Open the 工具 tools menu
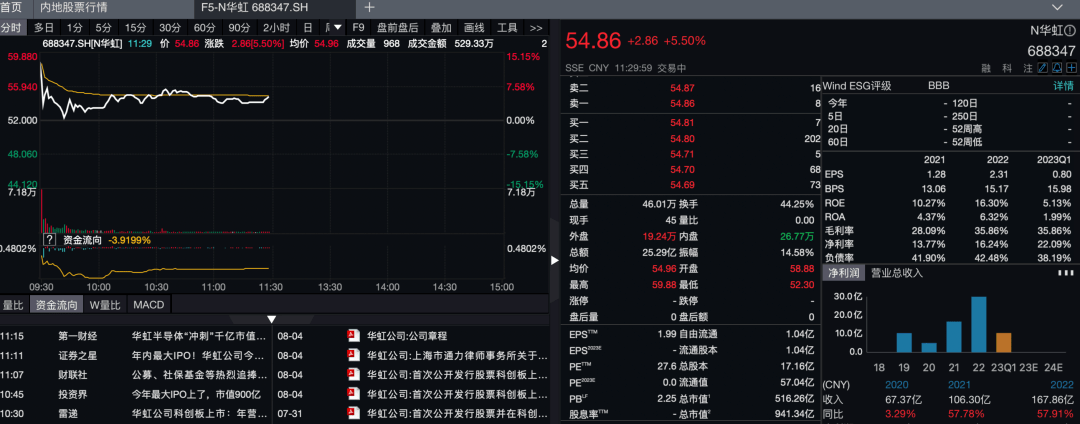1080x424 pixels. 507,28
